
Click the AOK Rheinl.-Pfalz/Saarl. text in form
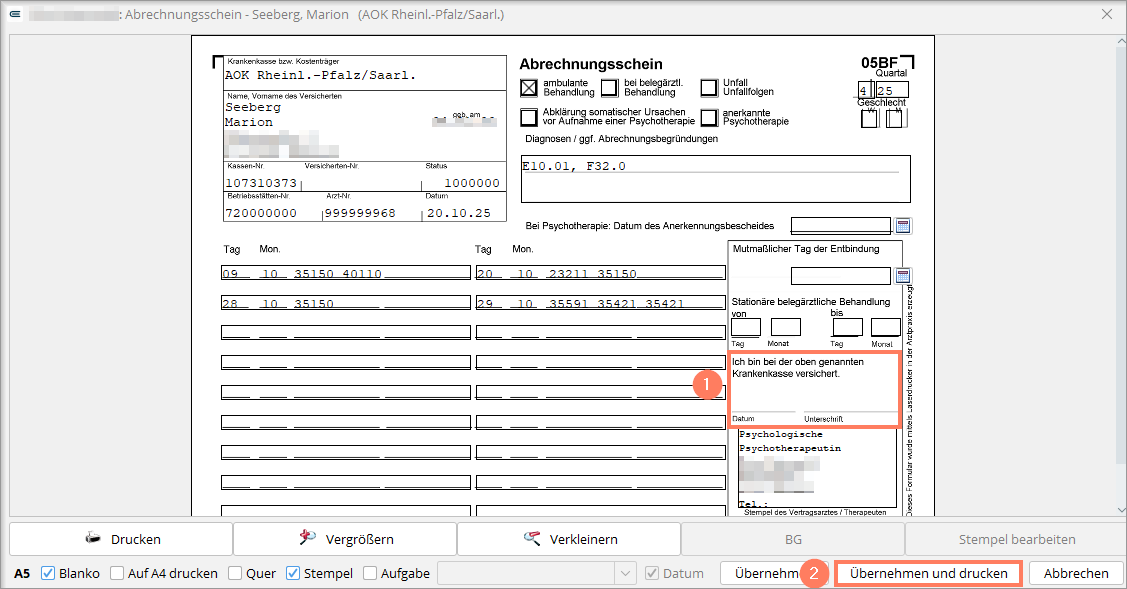click(321, 75)
